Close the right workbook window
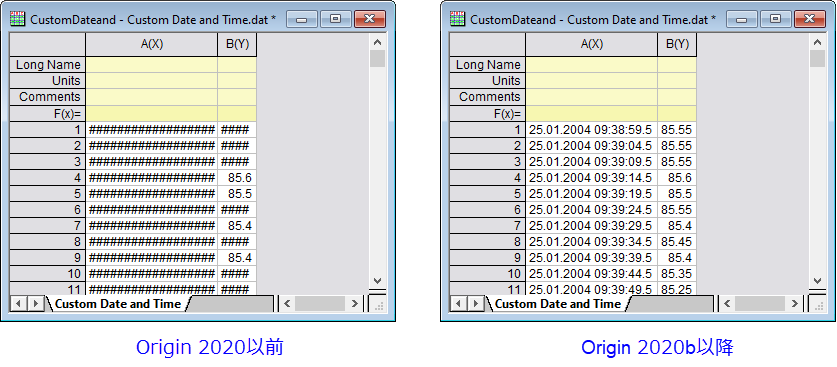 [809, 19]
